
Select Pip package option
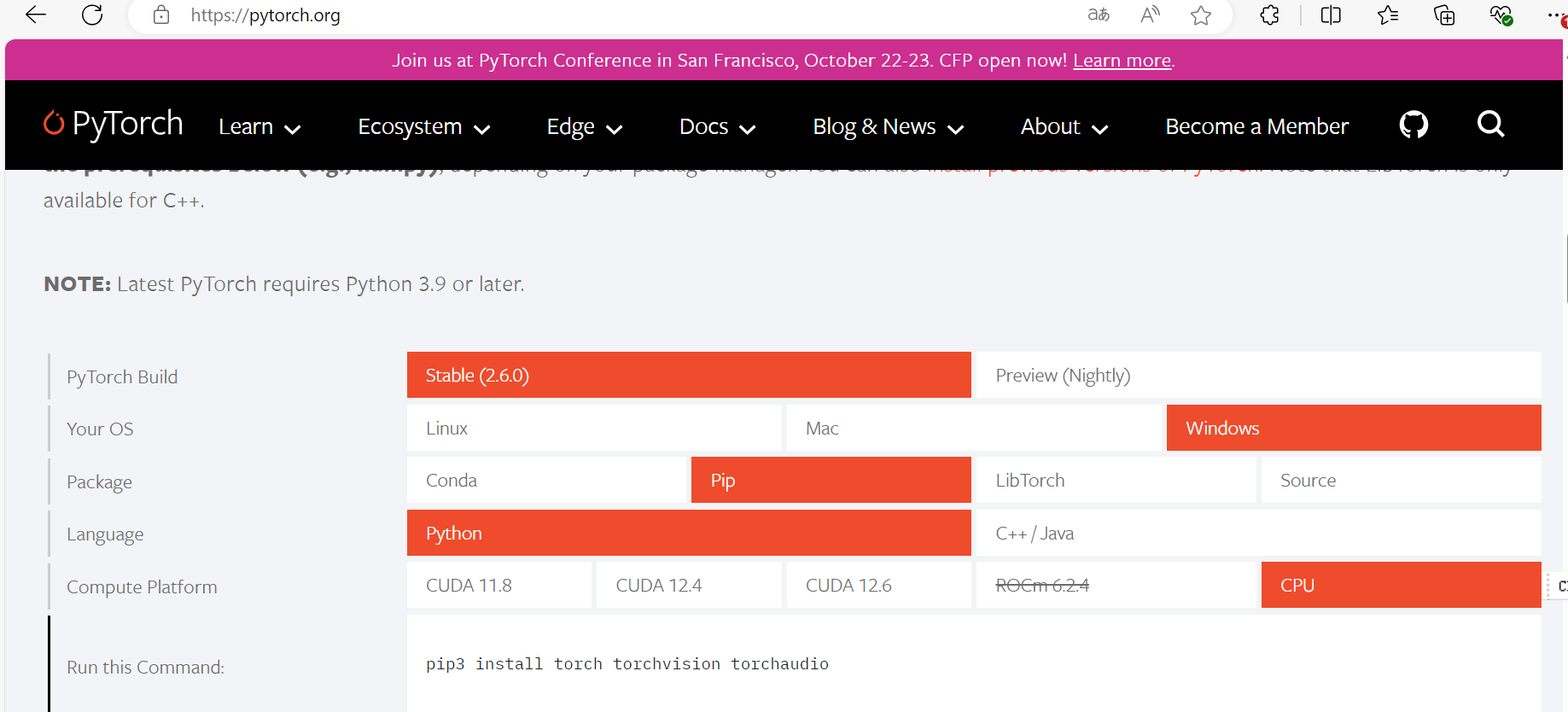pyautogui.click(x=831, y=480)
